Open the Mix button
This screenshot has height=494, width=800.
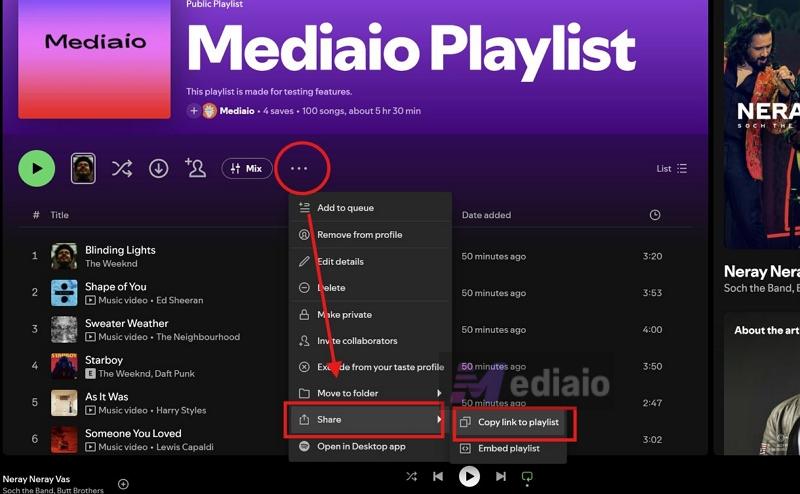247,168
